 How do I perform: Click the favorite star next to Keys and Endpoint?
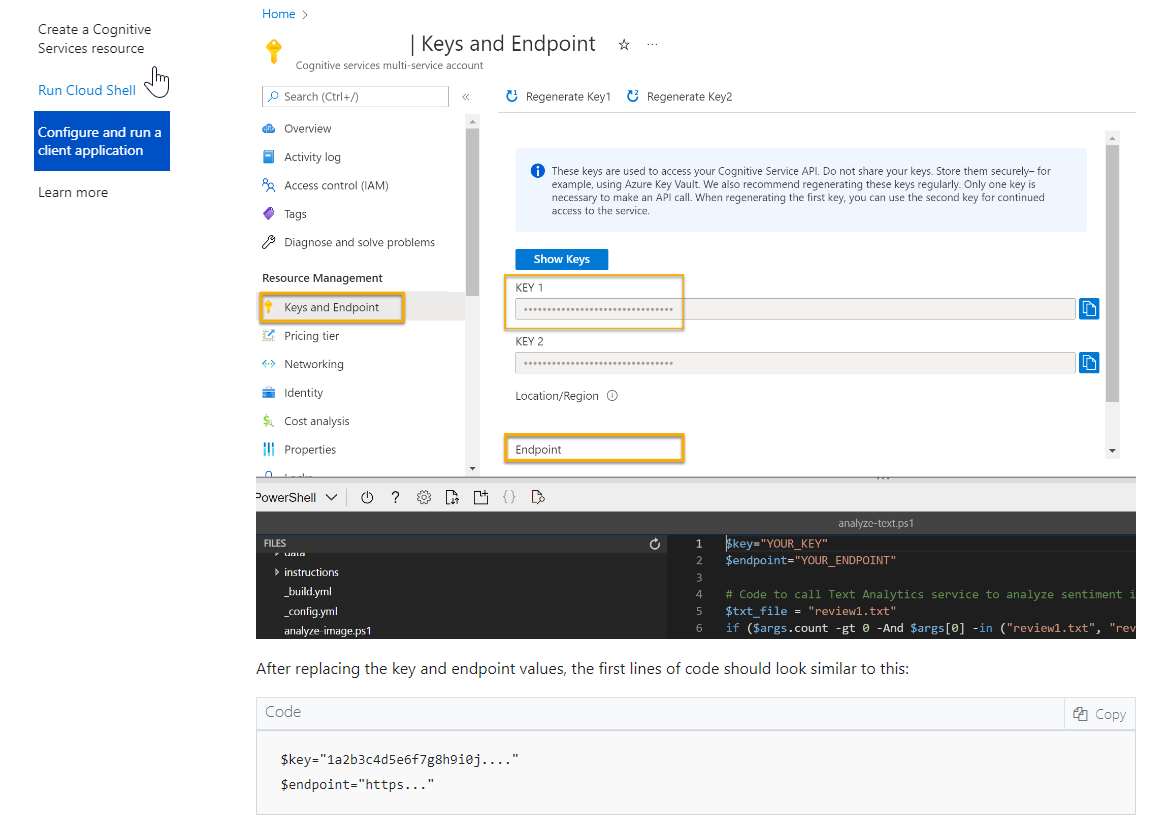coord(625,44)
